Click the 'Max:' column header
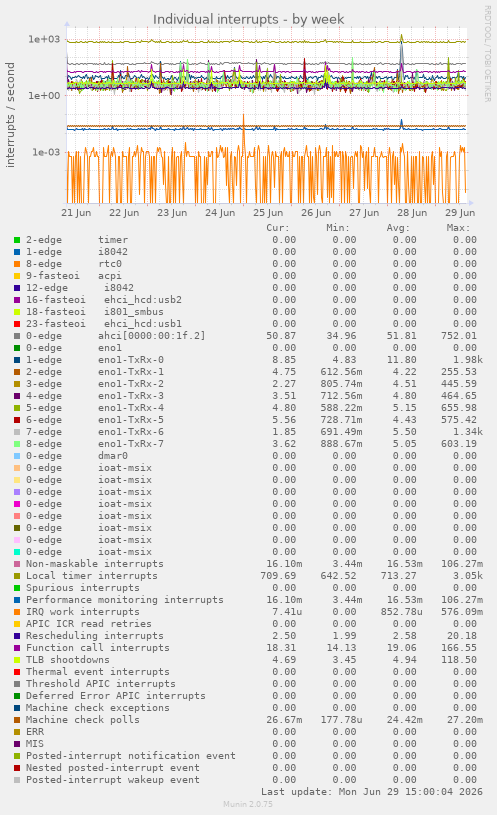 pos(458,228)
